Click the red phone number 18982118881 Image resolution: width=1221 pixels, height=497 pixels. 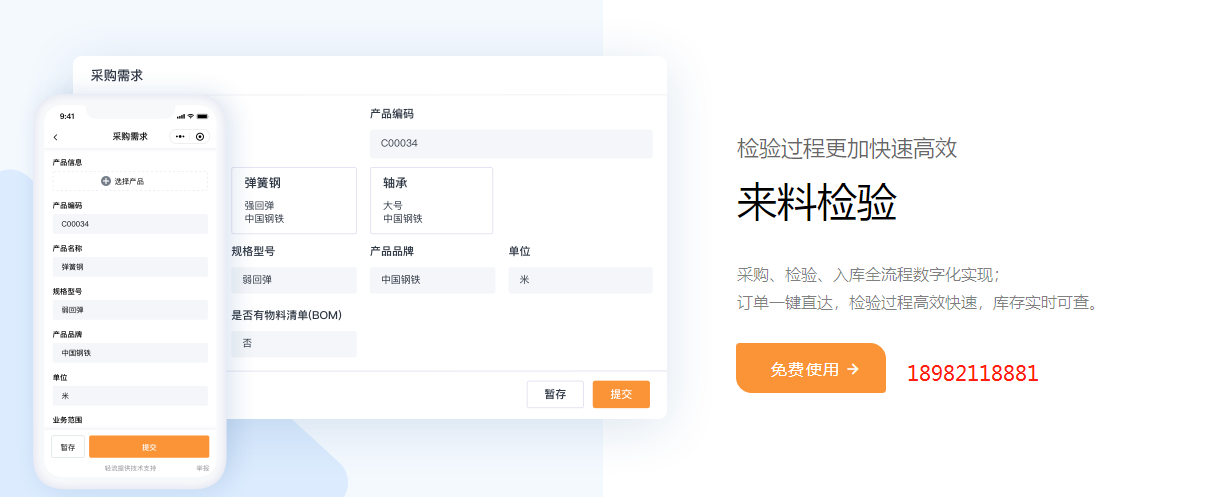(x=973, y=374)
